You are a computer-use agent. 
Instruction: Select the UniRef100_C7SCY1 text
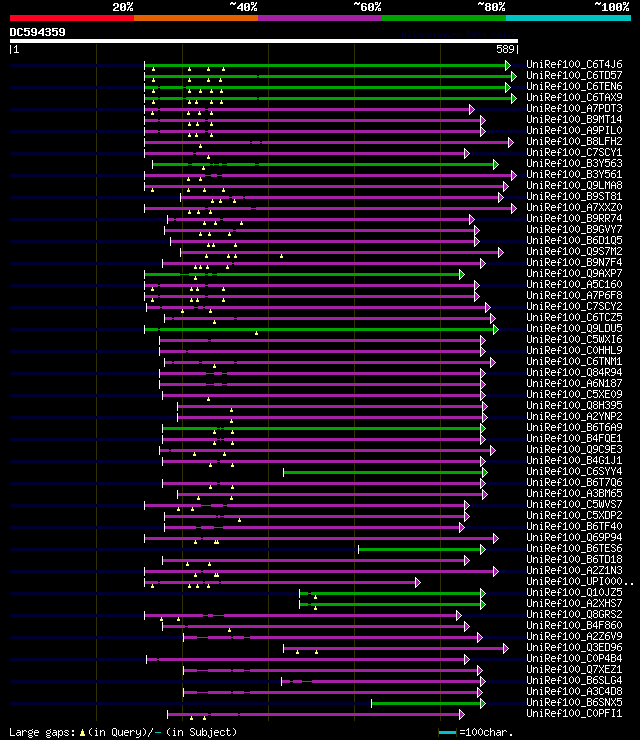[574, 152]
